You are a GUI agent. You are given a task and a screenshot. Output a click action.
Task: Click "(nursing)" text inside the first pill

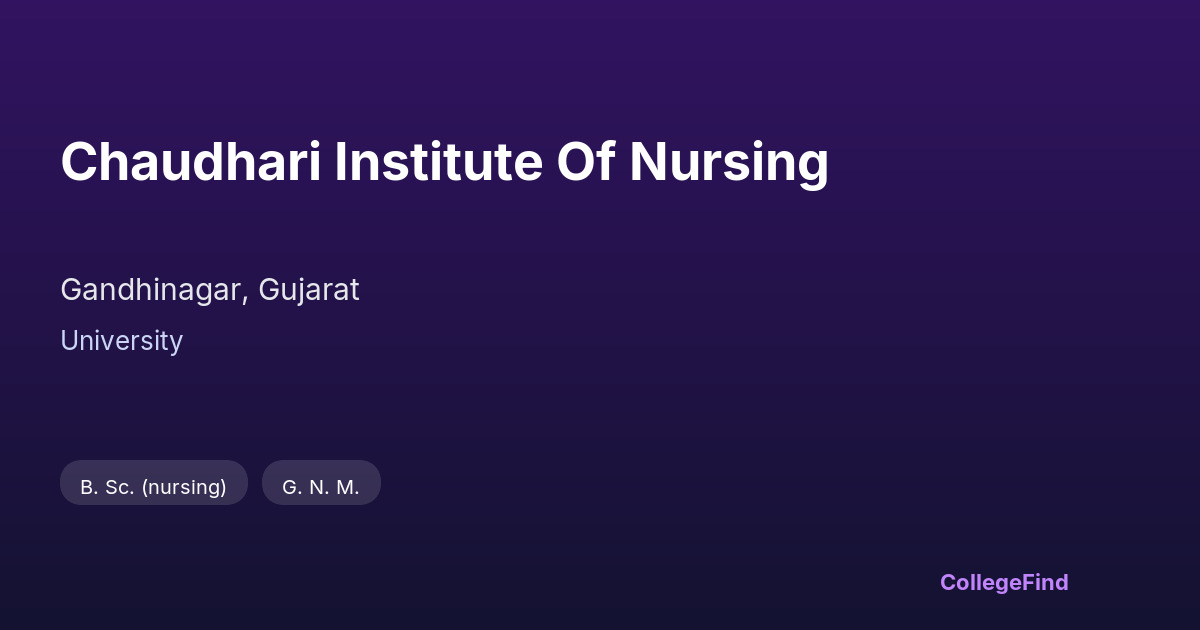tap(184, 487)
